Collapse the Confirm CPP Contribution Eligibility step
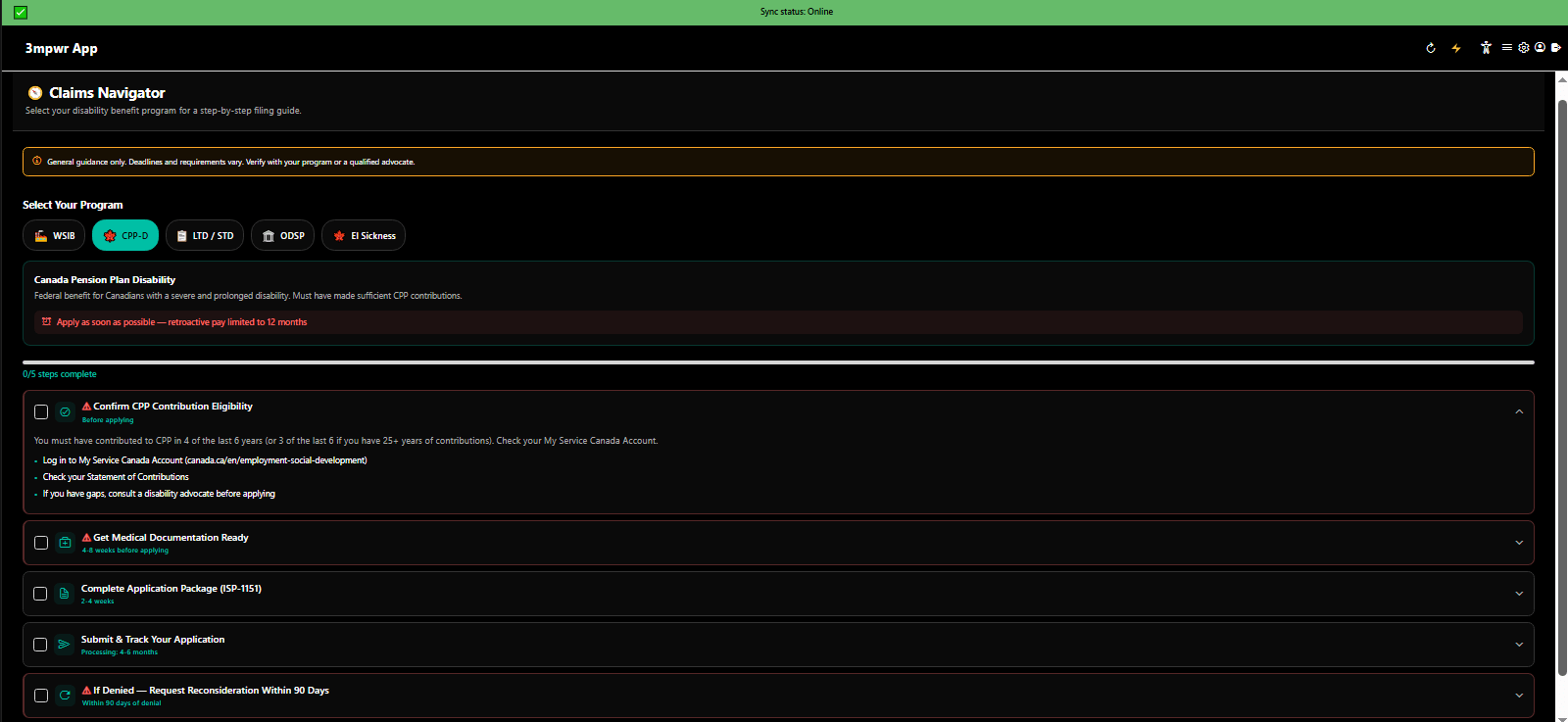The height and width of the screenshot is (722, 1568). tap(1519, 411)
